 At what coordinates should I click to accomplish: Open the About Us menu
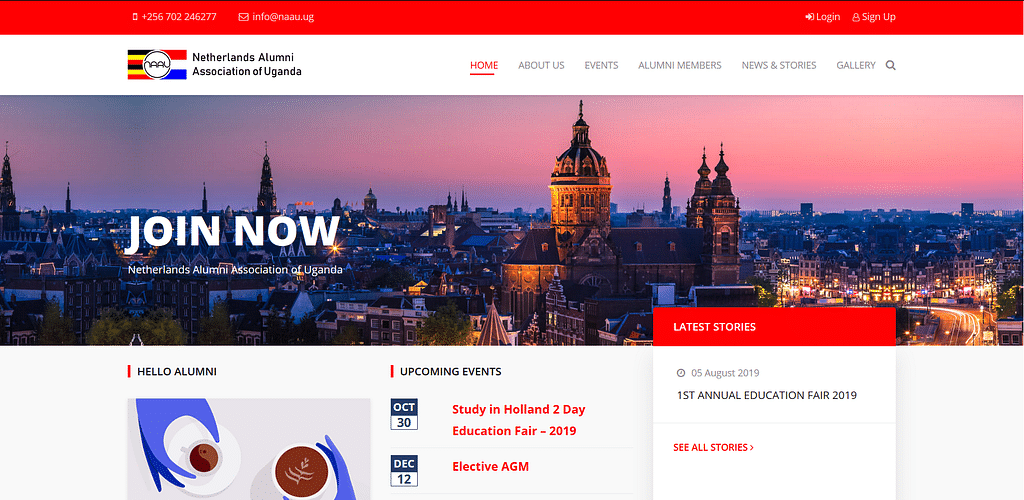[541, 66]
